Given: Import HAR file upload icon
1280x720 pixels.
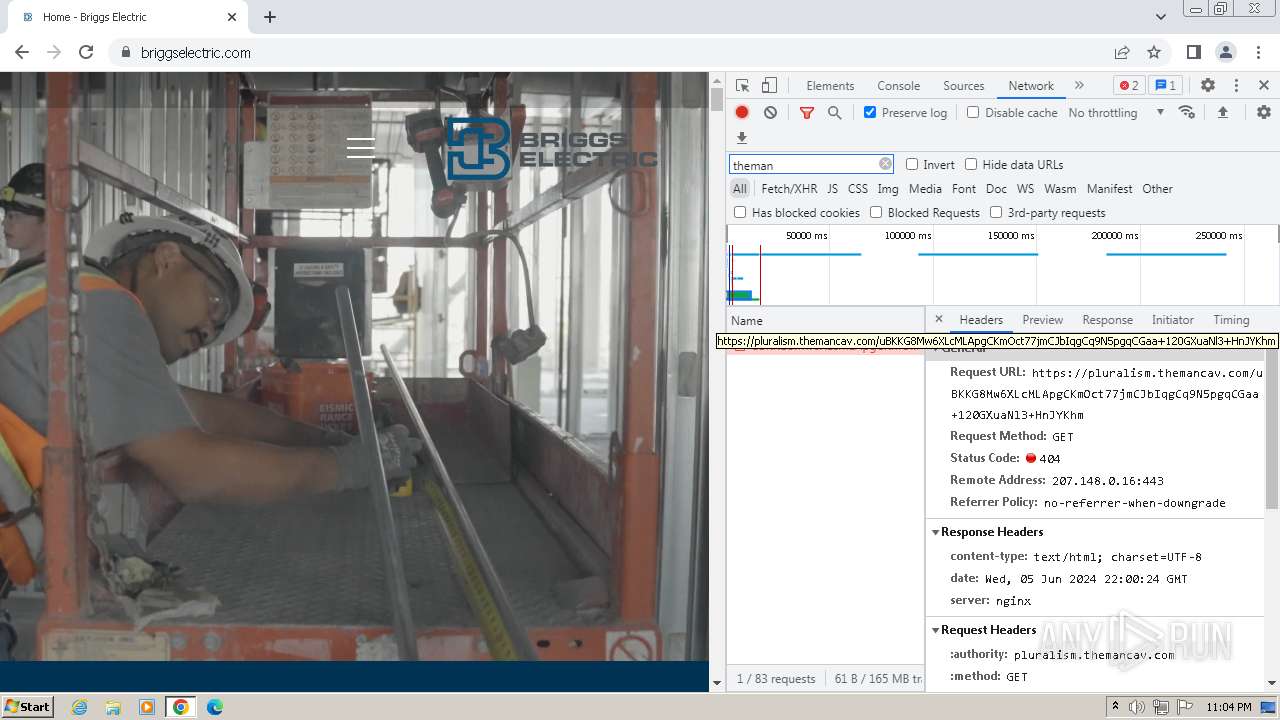Looking at the screenshot, I should click(x=1222, y=113).
